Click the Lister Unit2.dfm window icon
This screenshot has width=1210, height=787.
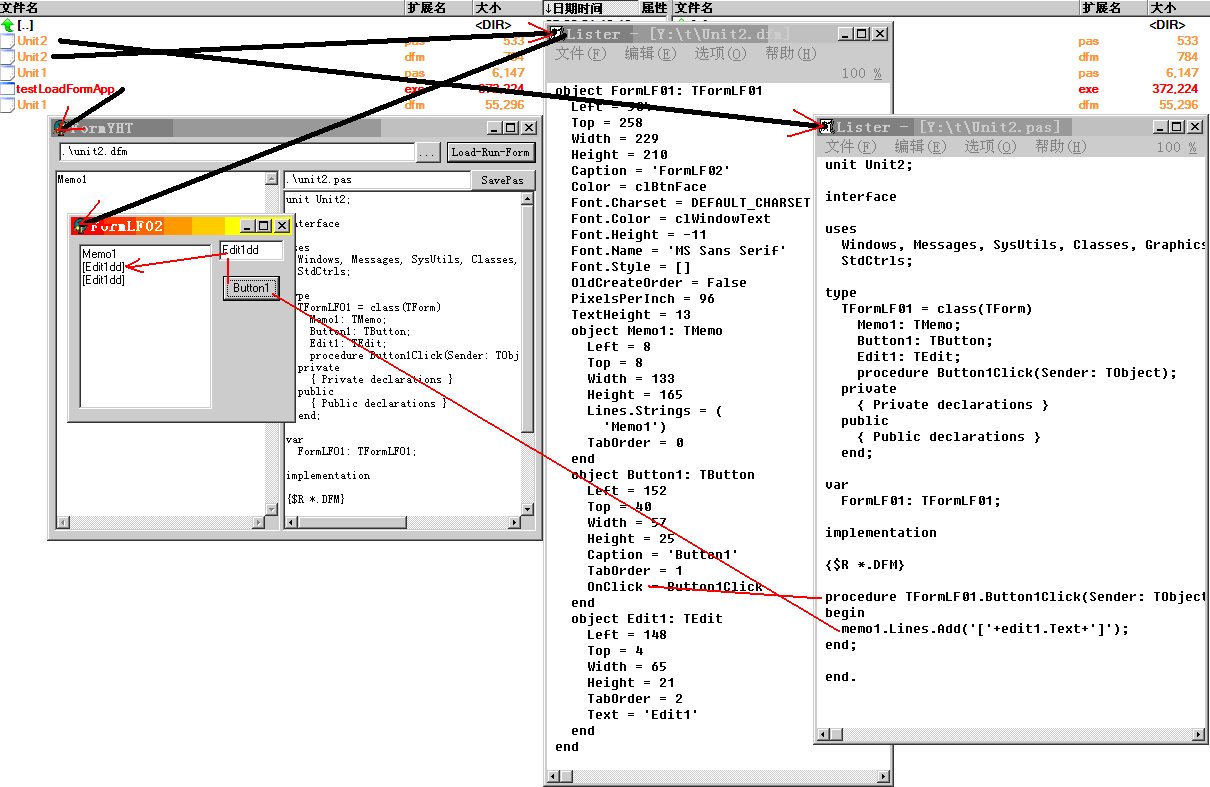click(557, 34)
